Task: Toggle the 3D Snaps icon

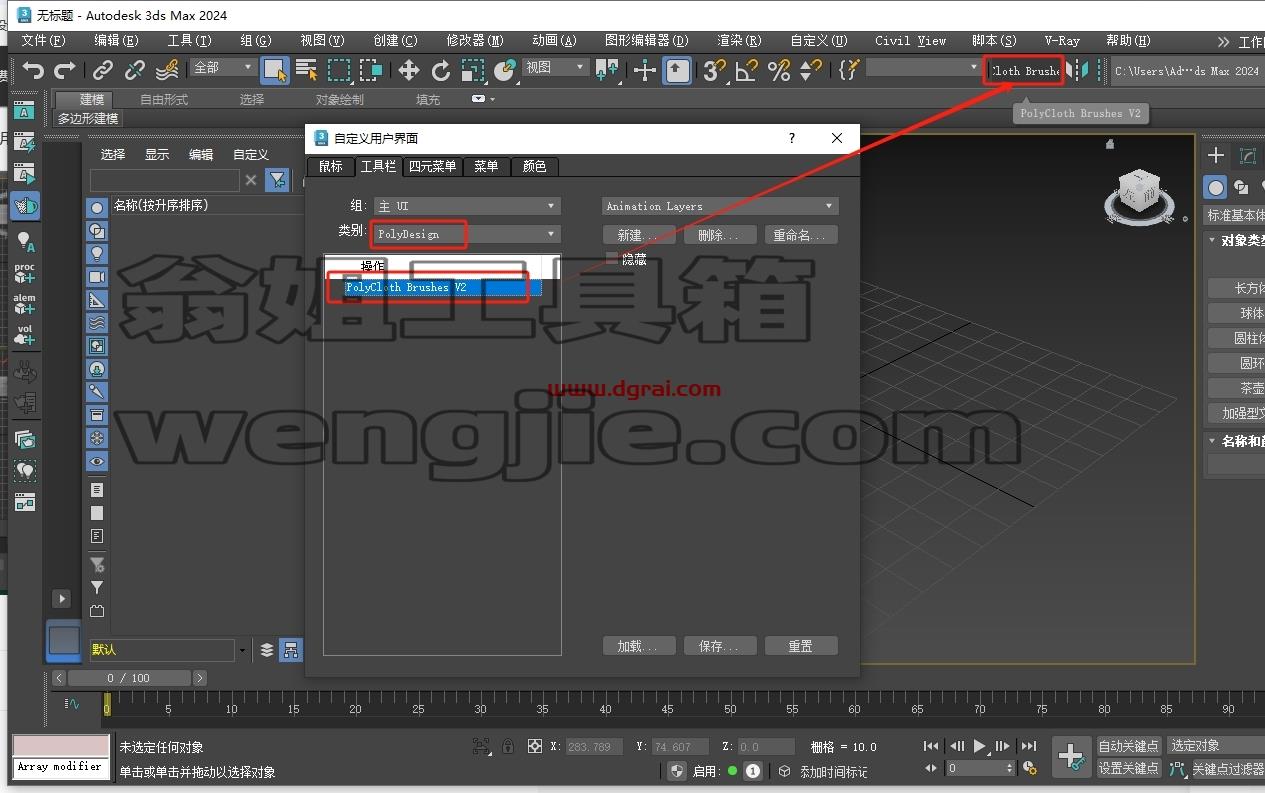Action: coord(714,70)
